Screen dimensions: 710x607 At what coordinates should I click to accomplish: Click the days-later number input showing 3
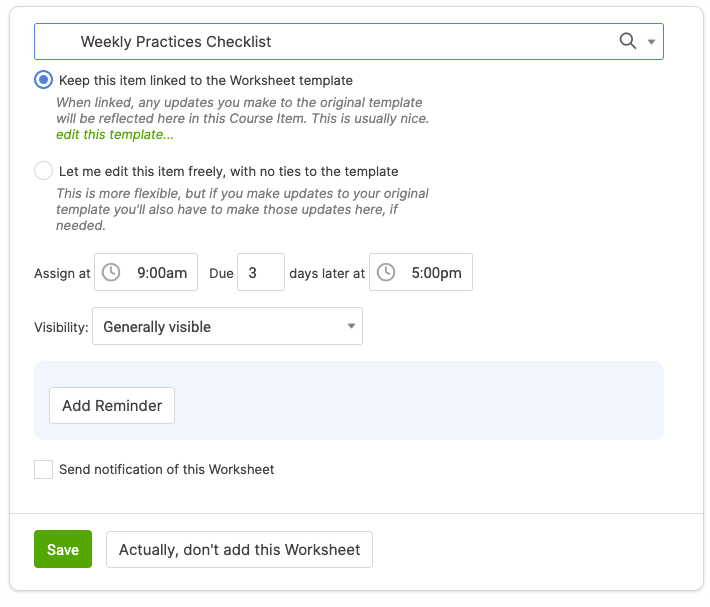(x=260, y=272)
